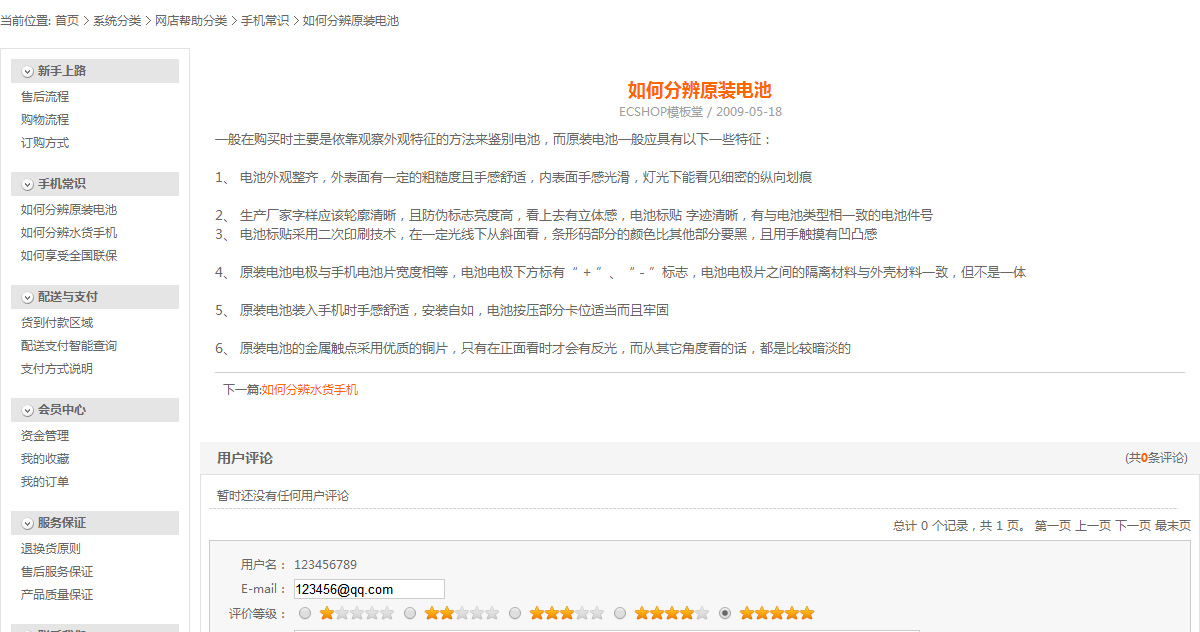Select the four-star rating radio button
Image resolution: width=1200 pixels, height=632 pixels.
(620, 613)
